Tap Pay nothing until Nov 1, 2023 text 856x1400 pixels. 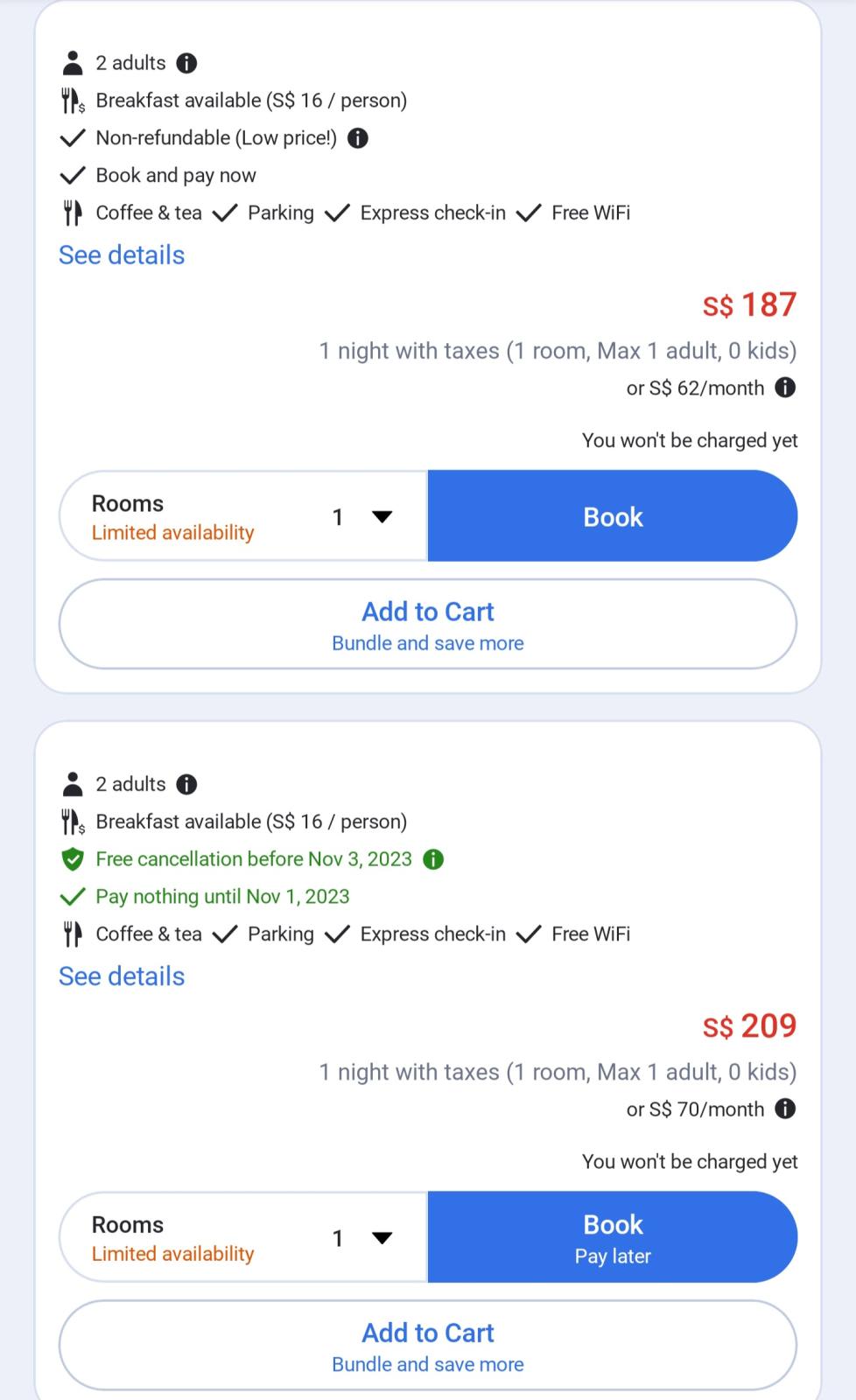(222, 897)
